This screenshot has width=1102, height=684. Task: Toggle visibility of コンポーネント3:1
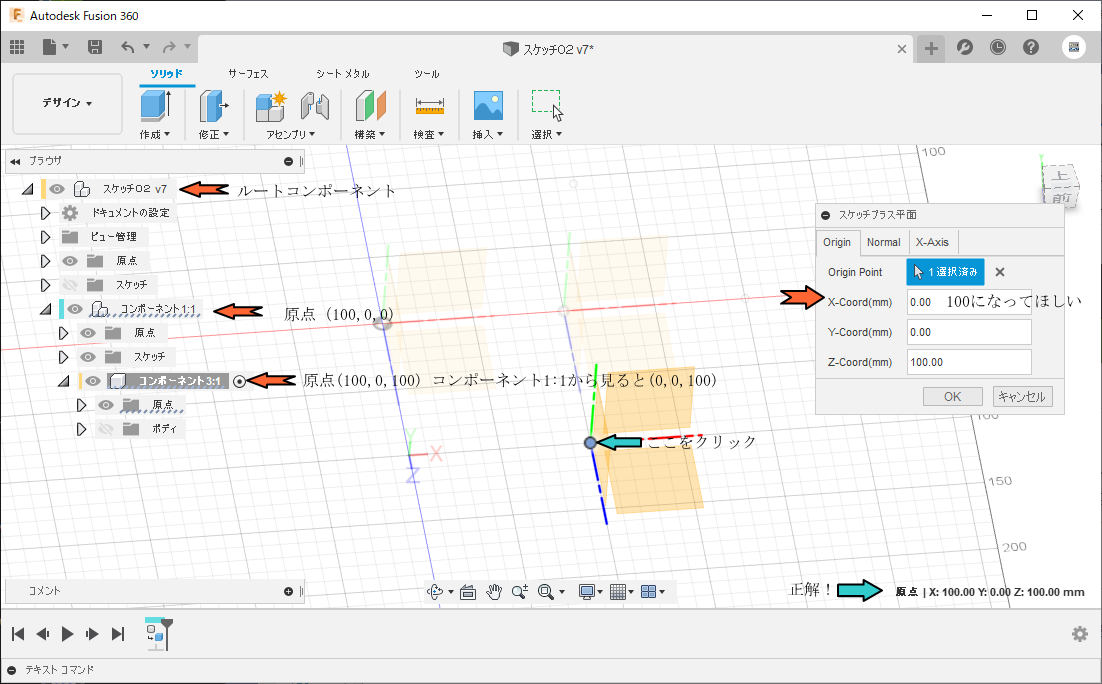(93, 381)
